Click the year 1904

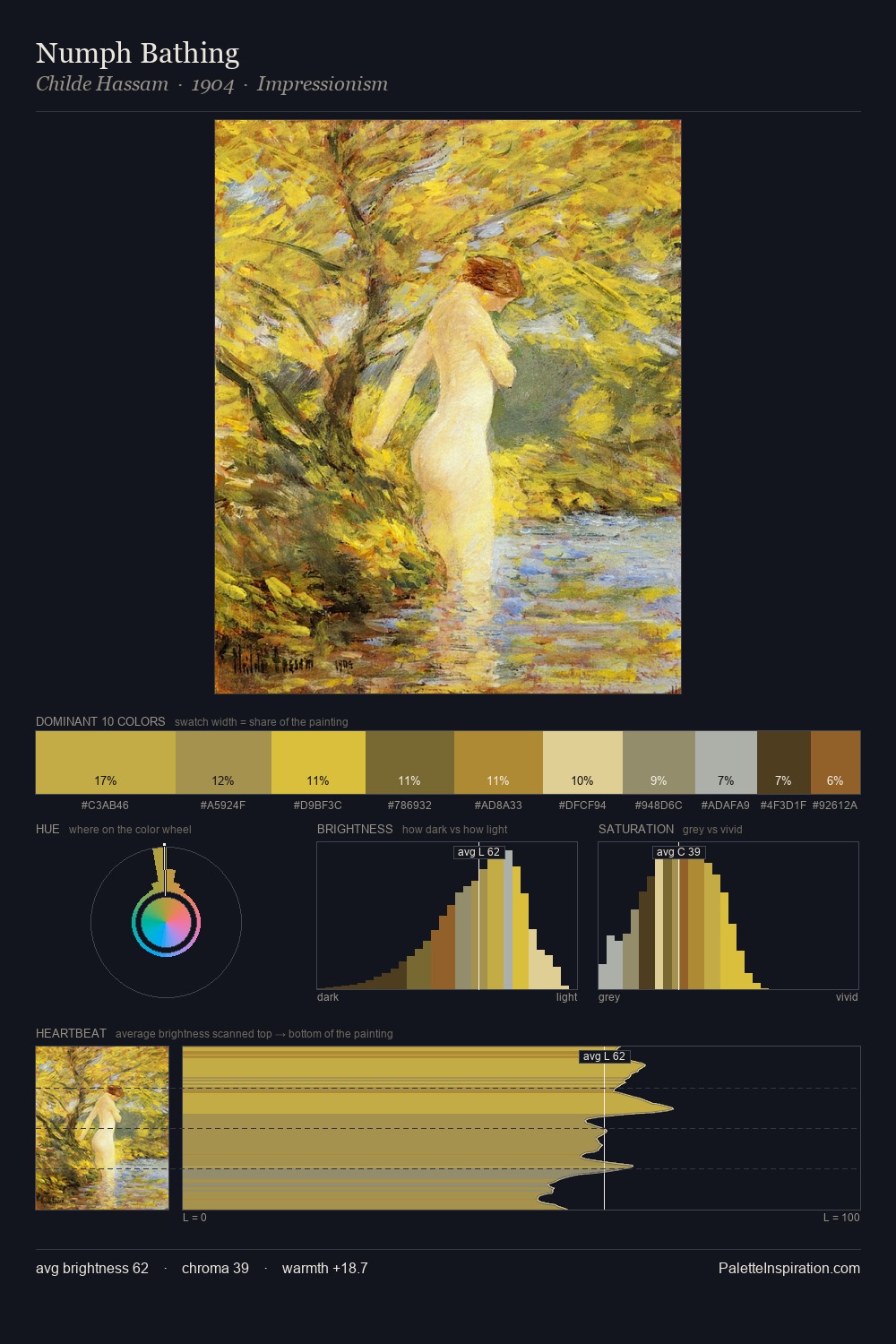click(x=212, y=84)
